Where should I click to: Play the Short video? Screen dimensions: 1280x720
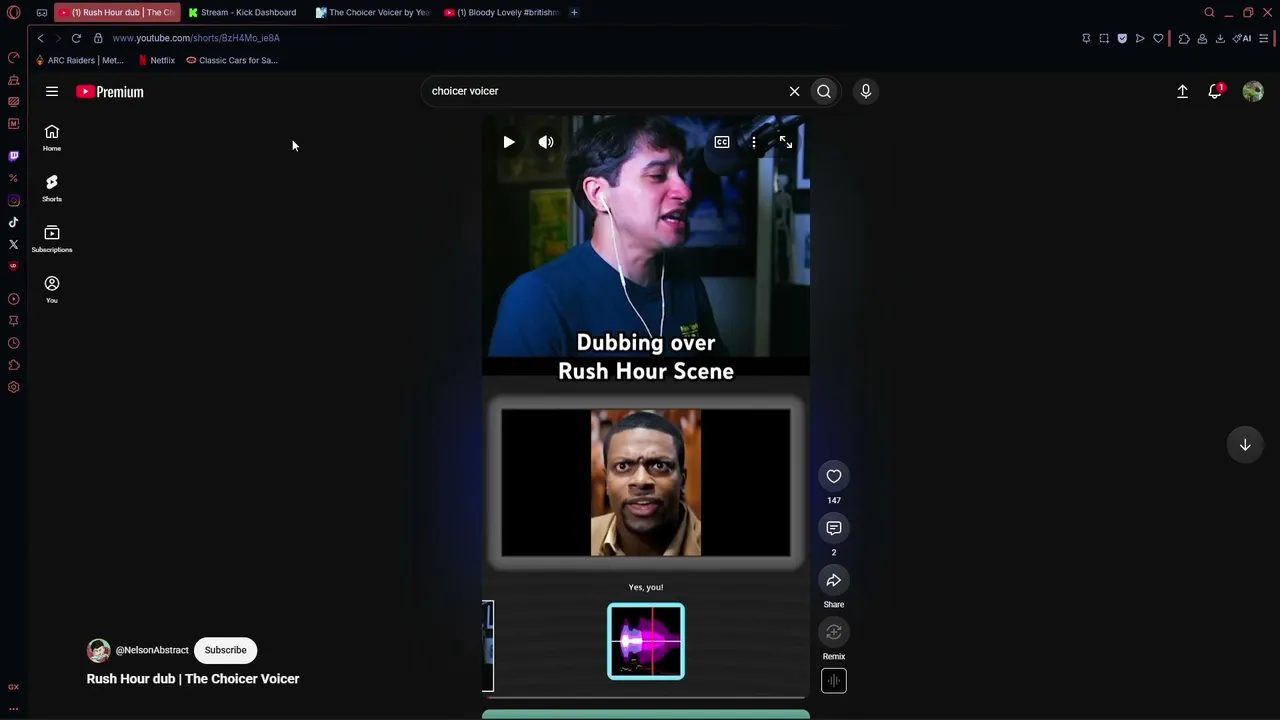click(509, 142)
